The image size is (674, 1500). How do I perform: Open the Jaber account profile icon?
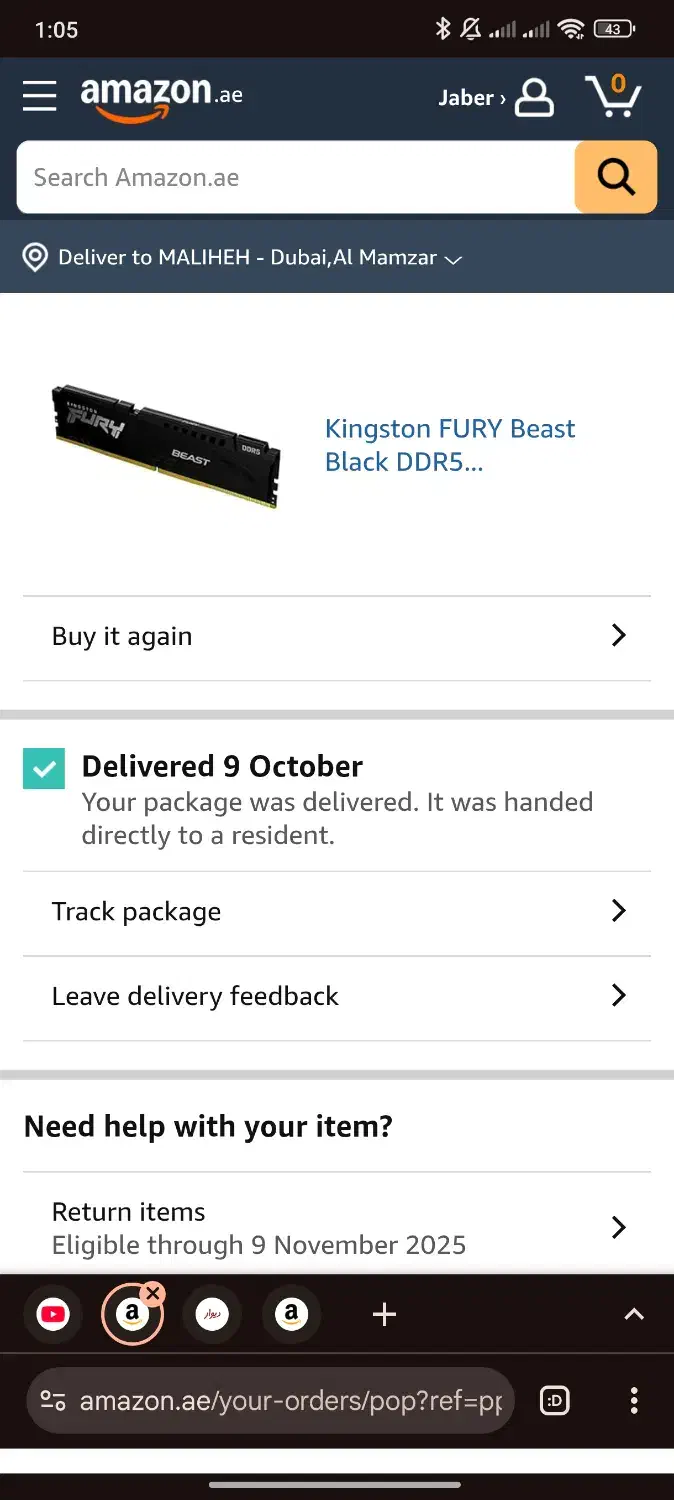[x=534, y=97]
